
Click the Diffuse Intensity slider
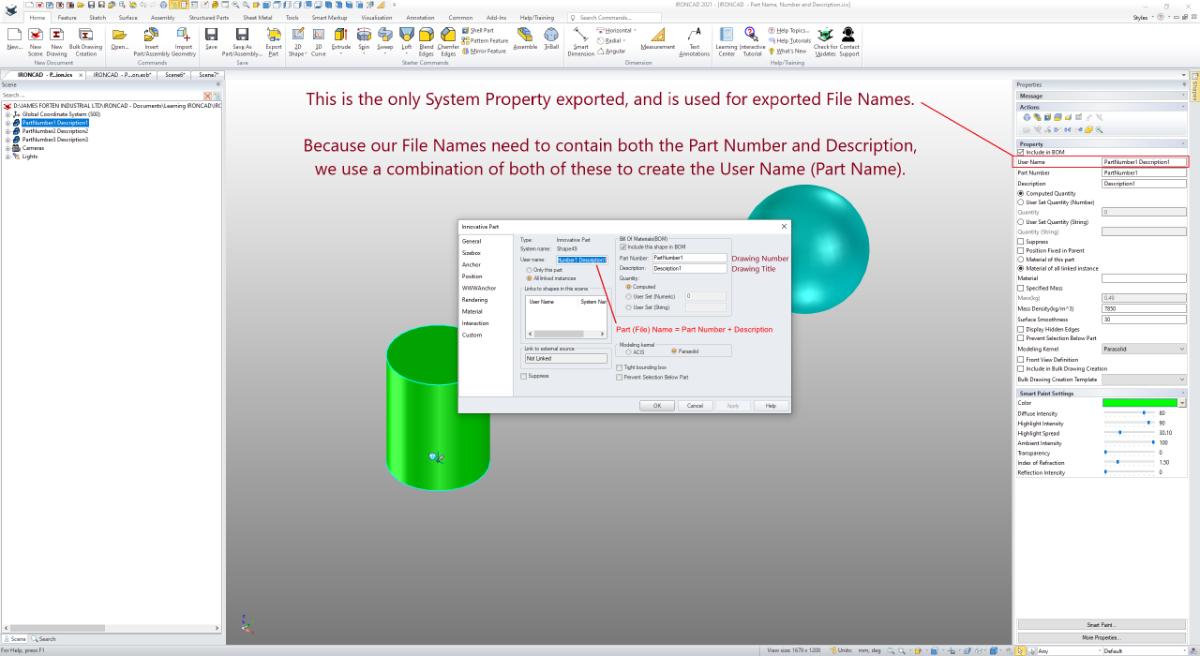coord(1128,413)
